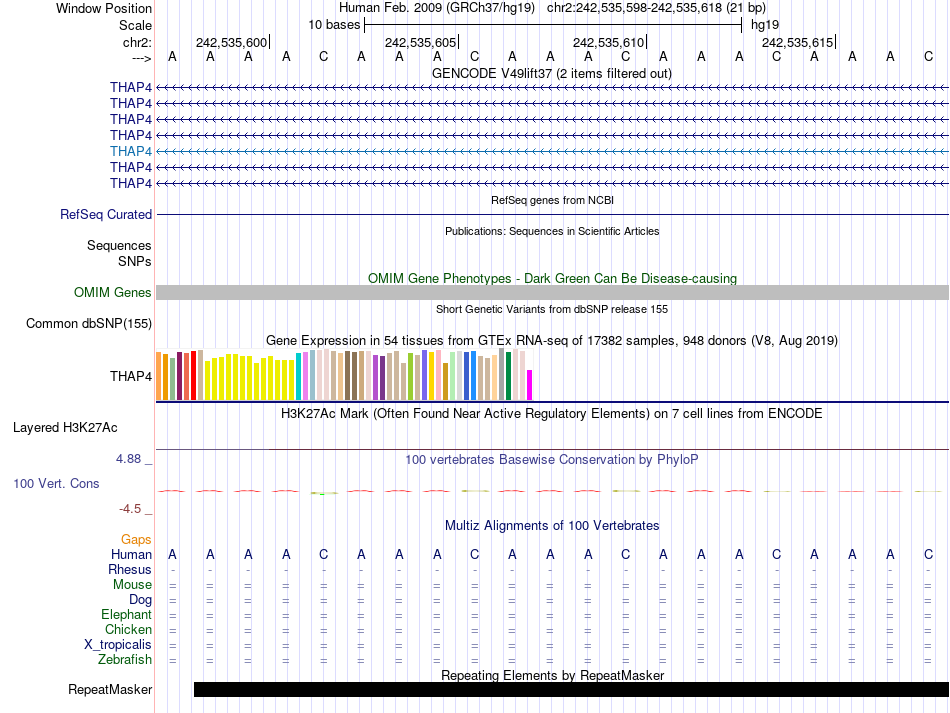Open the Layered H3K27Ac track label
Screen dimensions: 950x713
(65, 427)
